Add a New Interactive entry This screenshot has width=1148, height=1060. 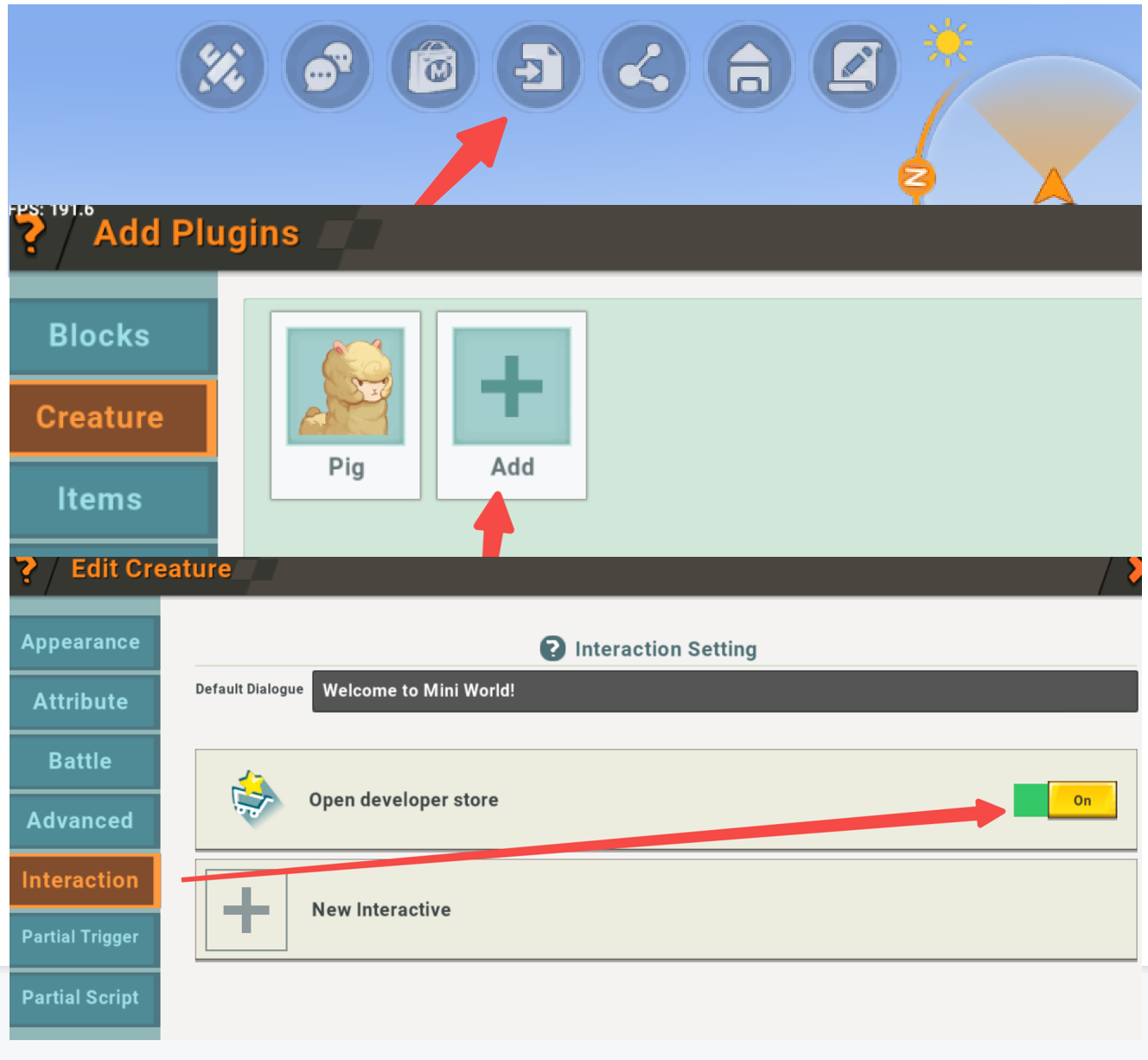(x=246, y=910)
